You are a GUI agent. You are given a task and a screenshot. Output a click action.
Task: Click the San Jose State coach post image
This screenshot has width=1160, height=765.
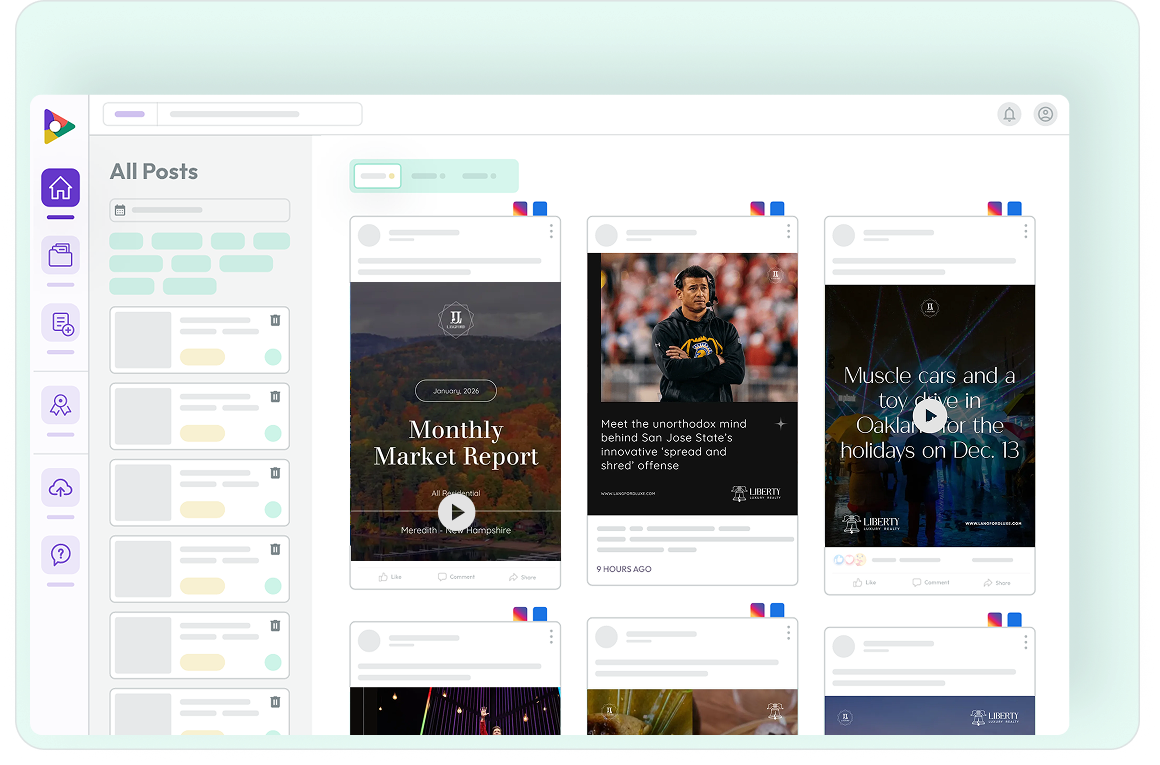(692, 327)
